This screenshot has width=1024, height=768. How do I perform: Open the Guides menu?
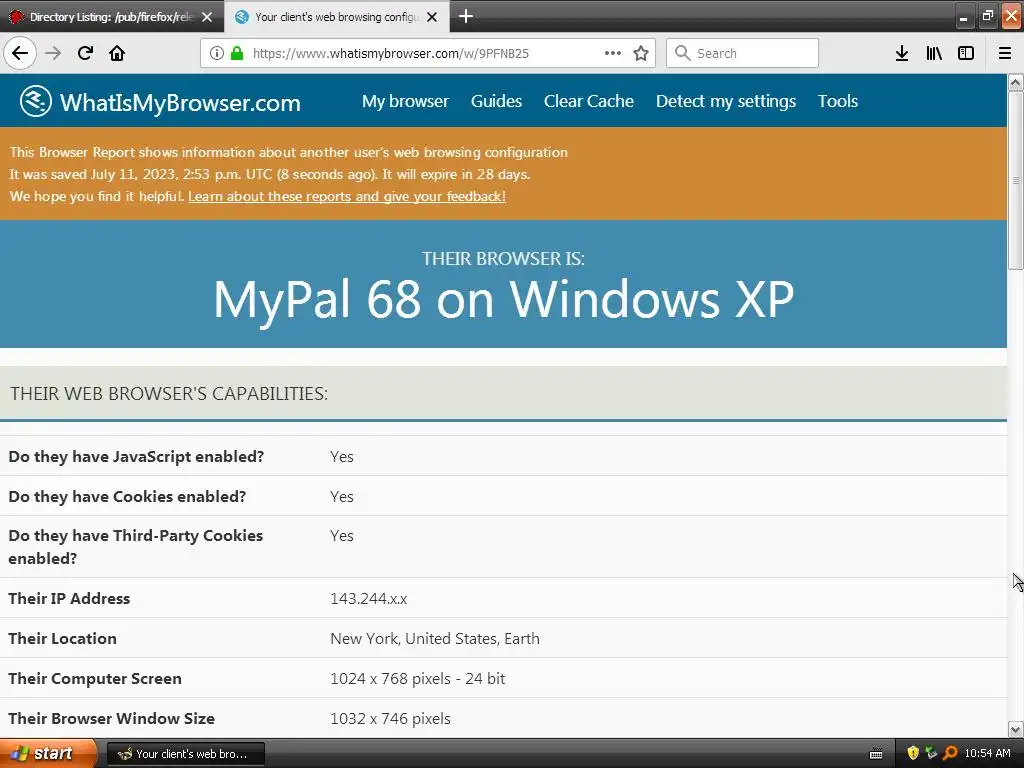pyautogui.click(x=496, y=101)
